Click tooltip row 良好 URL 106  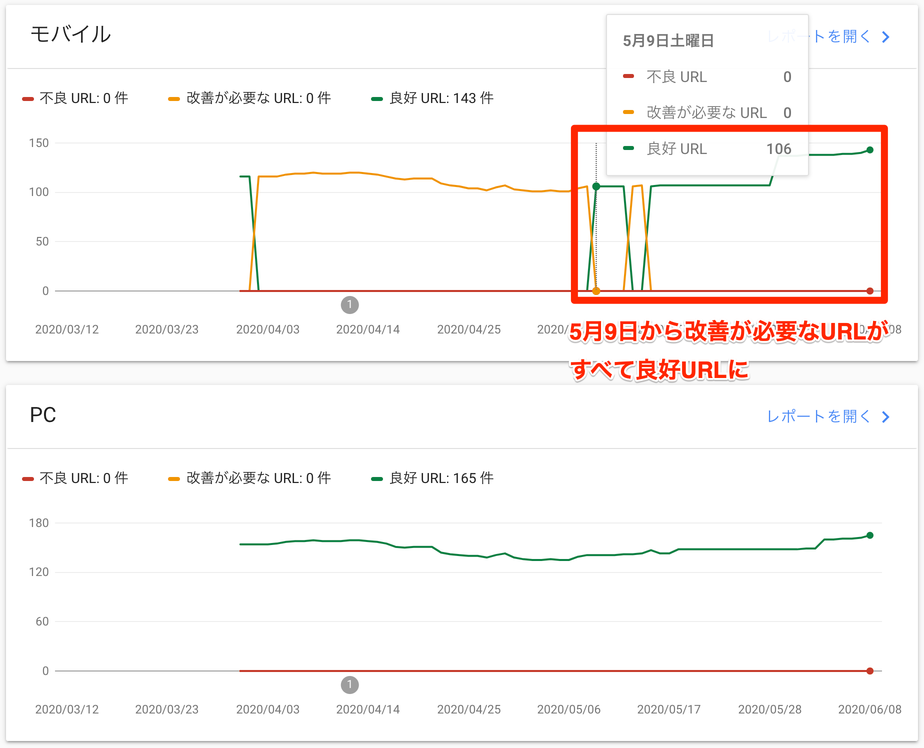[x=707, y=149]
